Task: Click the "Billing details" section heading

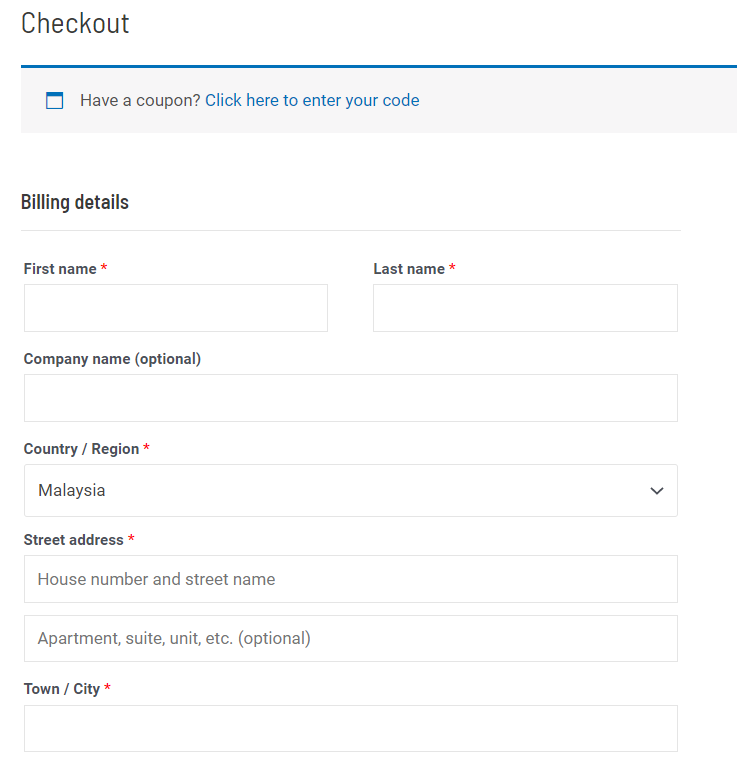Action: click(75, 202)
